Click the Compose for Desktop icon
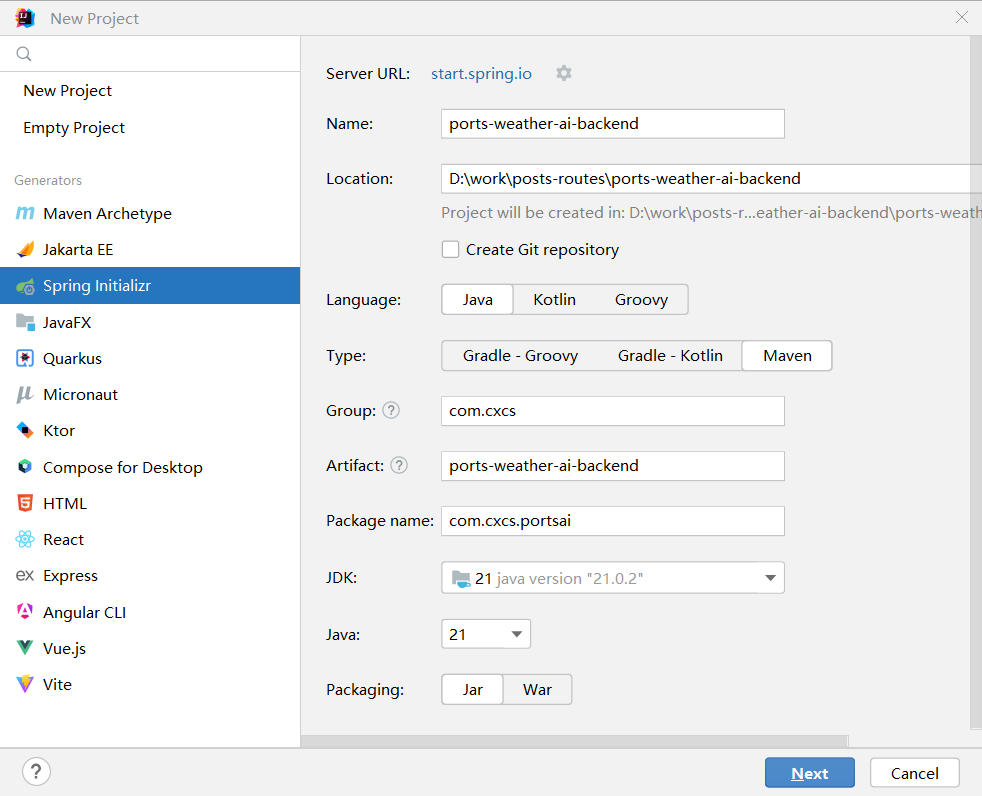 click(x=25, y=467)
